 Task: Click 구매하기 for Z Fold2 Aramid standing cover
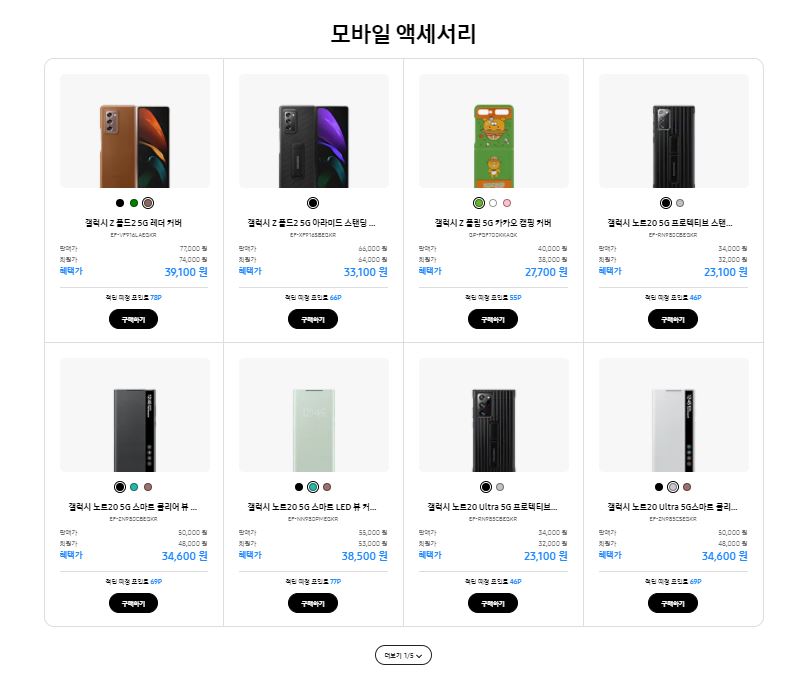click(x=313, y=319)
